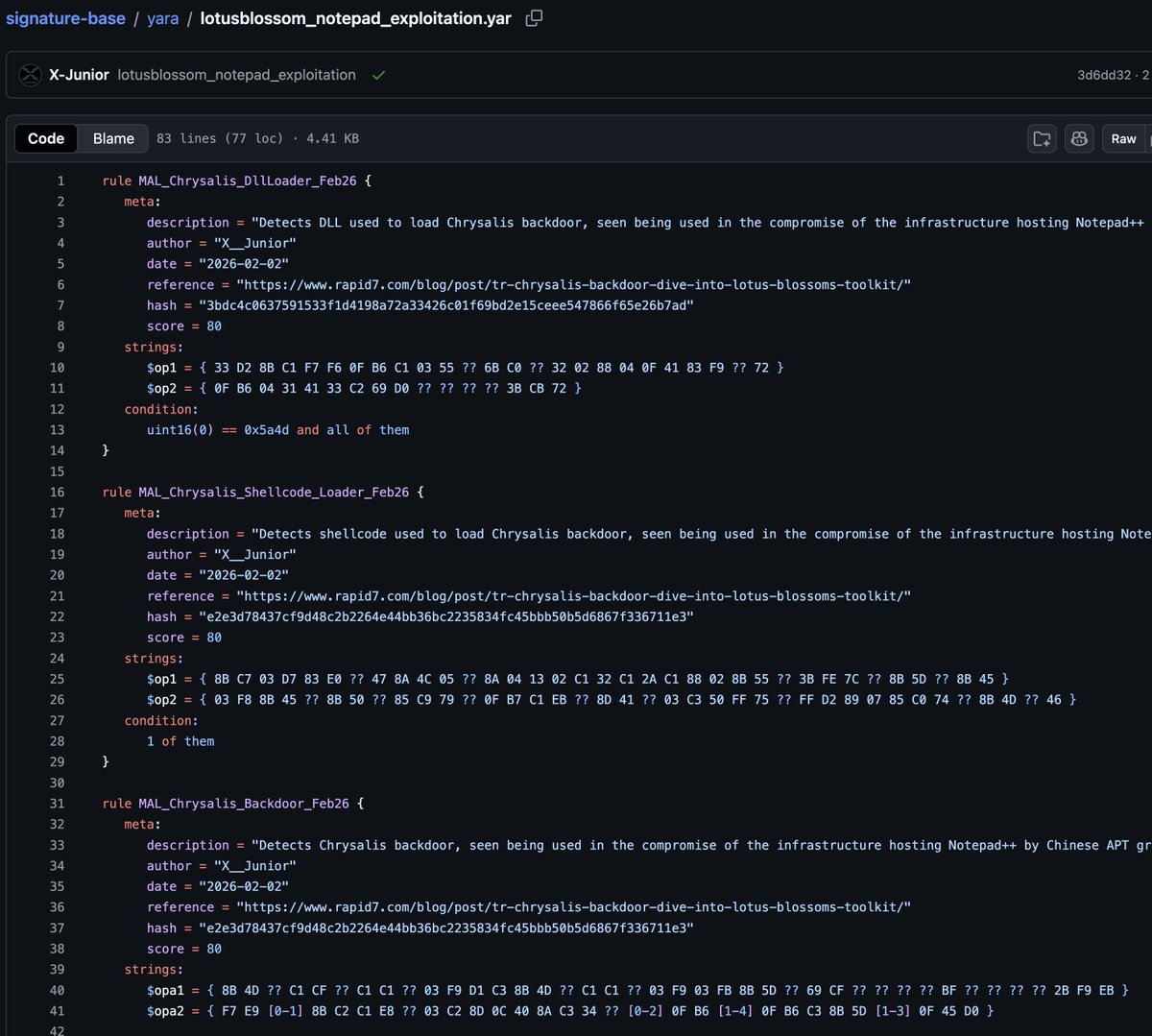Open lotusblossom_notepad_exploitation commit message link
The height and width of the screenshot is (1036, 1152).
pos(236,75)
